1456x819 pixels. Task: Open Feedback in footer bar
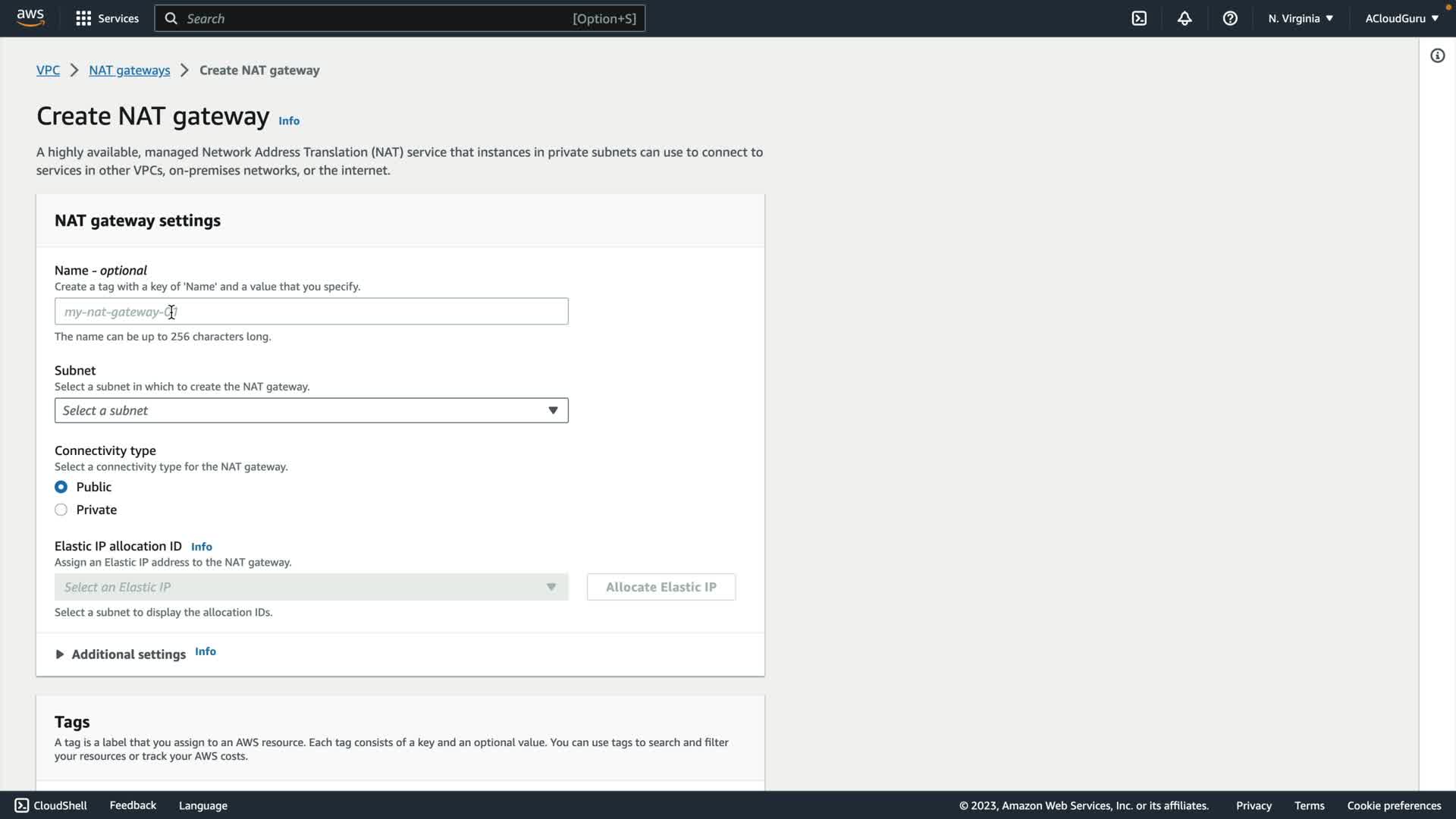tap(133, 805)
